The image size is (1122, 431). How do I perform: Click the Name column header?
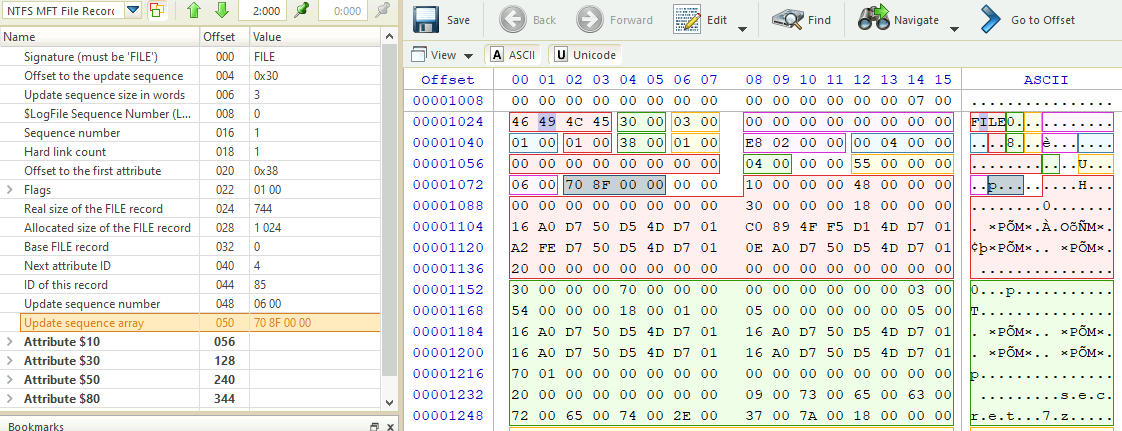tap(99, 37)
